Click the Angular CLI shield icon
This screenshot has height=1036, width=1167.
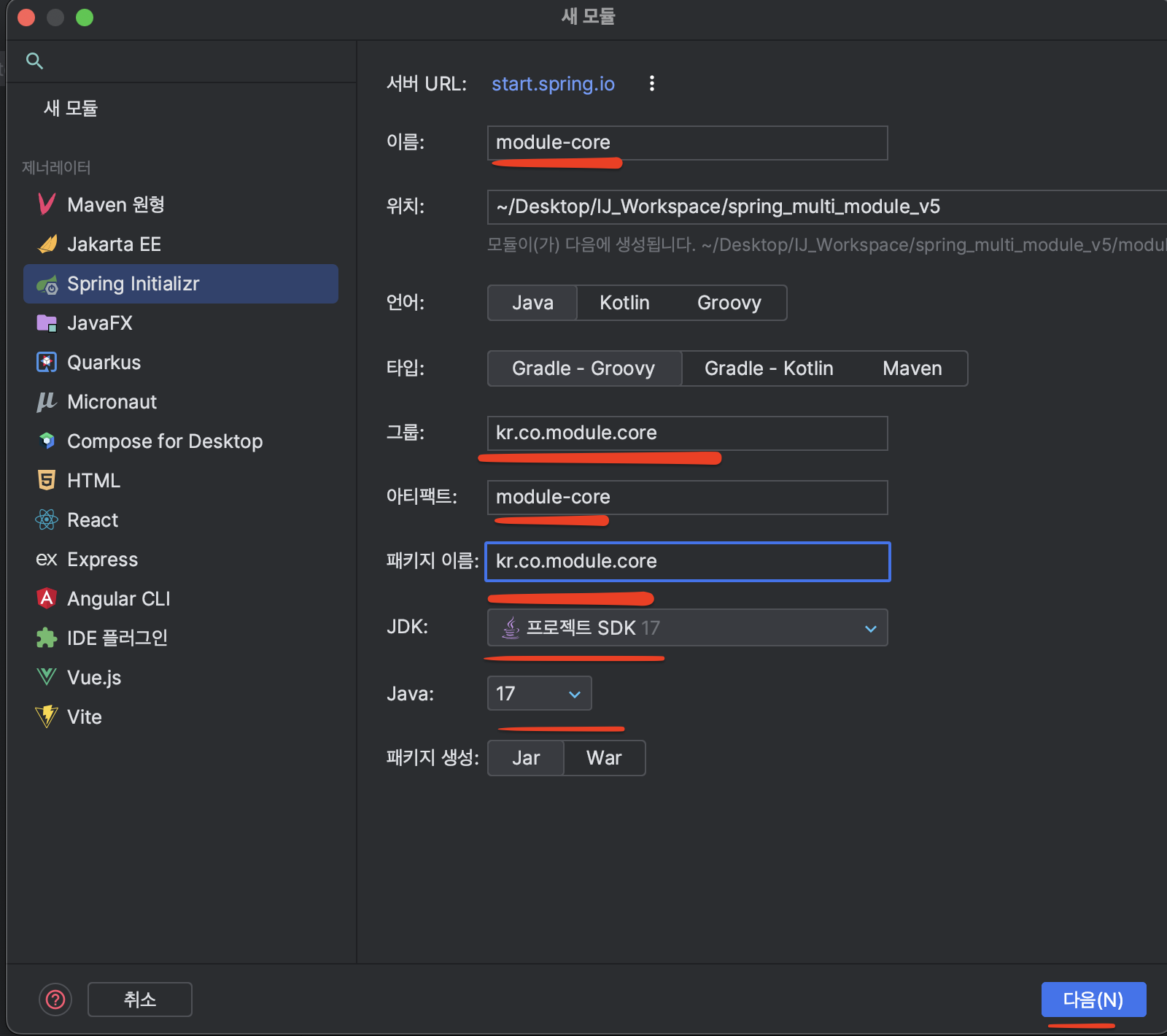47,598
